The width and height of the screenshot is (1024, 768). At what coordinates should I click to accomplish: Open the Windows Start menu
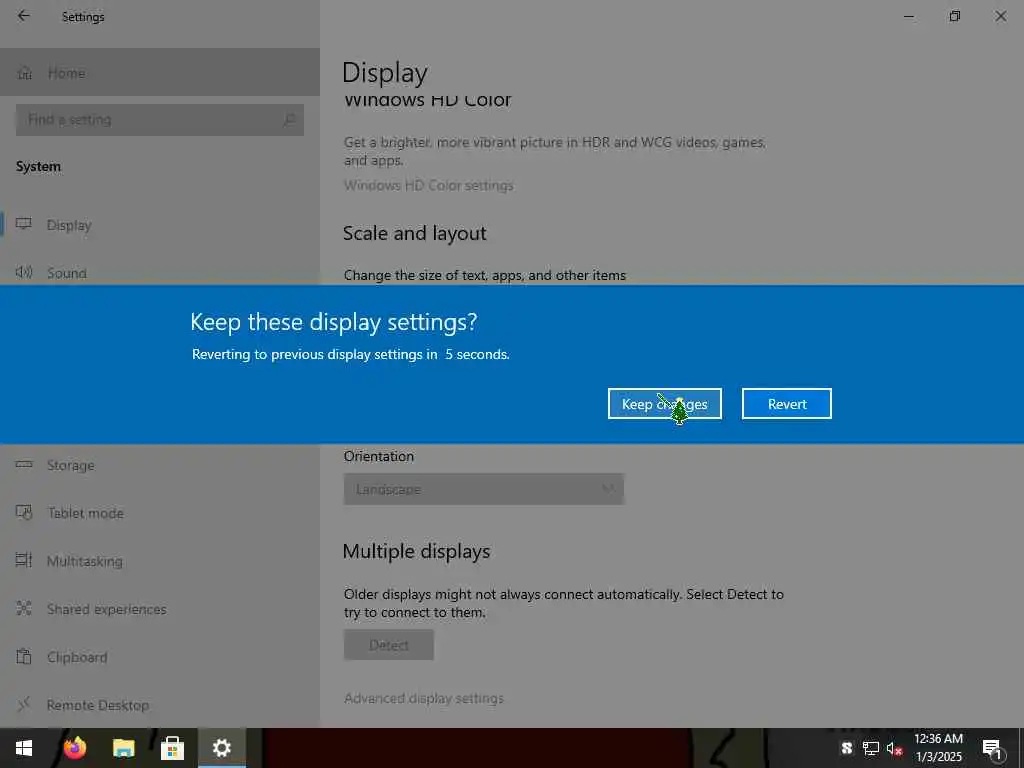(x=24, y=748)
